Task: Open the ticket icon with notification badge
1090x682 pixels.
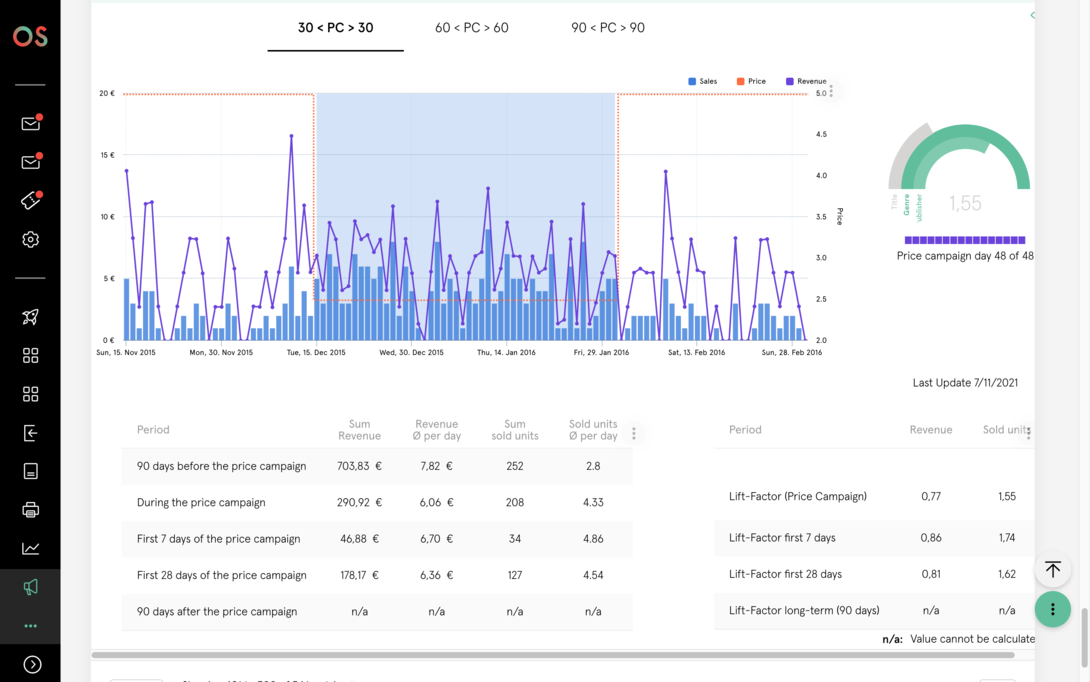Action: 30,201
